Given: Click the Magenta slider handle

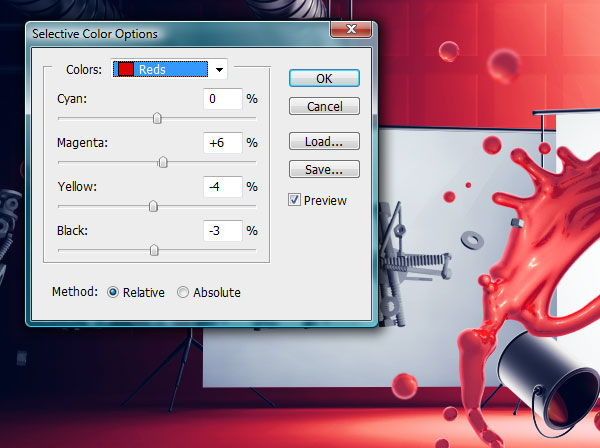Looking at the screenshot, I should [x=163, y=162].
